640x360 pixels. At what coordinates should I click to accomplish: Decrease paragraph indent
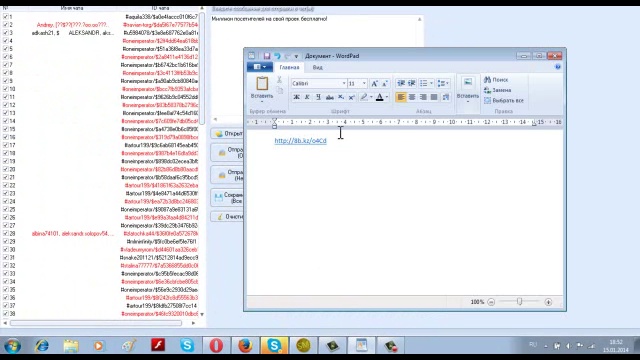tap(401, 83)
